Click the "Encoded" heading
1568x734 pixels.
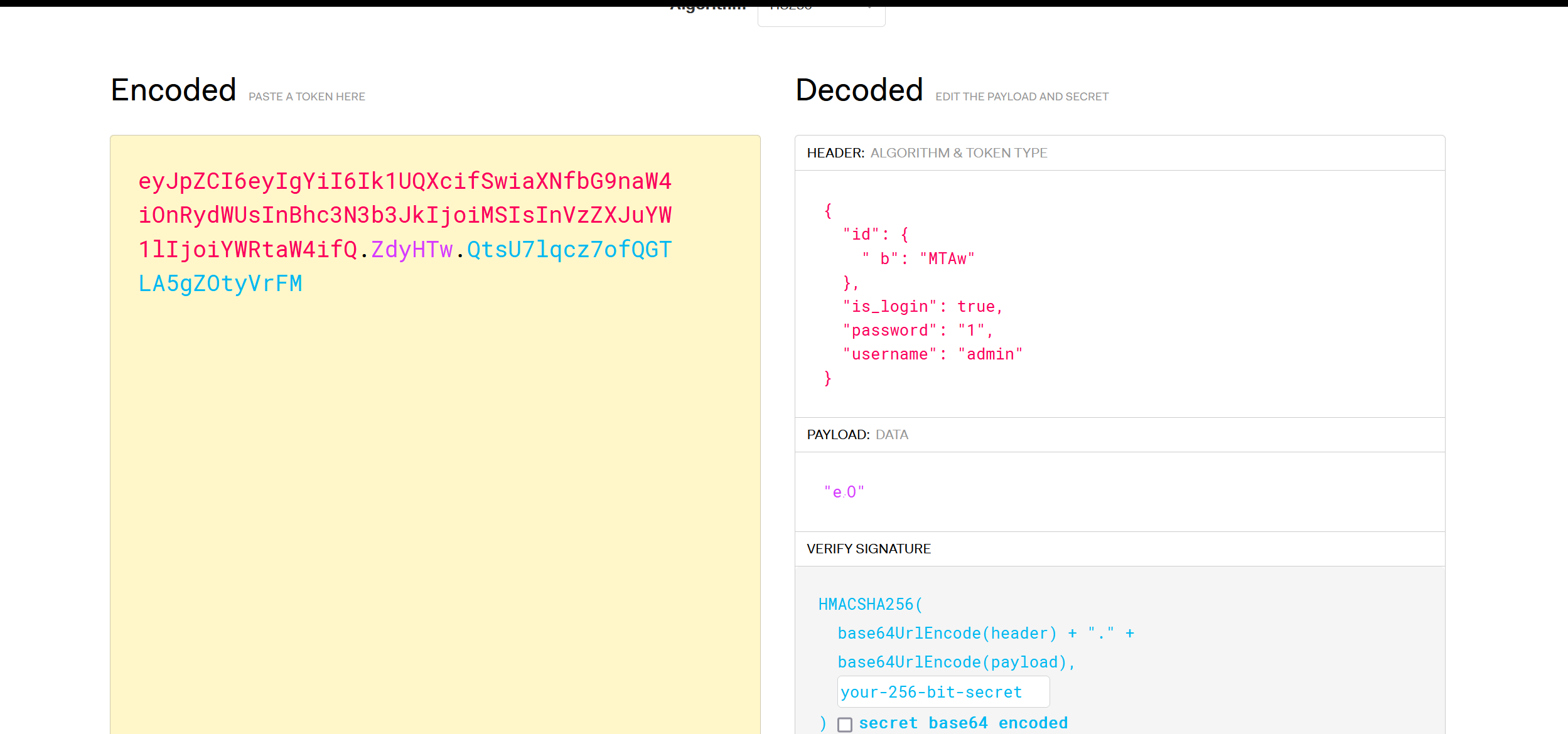click(173, 90)
